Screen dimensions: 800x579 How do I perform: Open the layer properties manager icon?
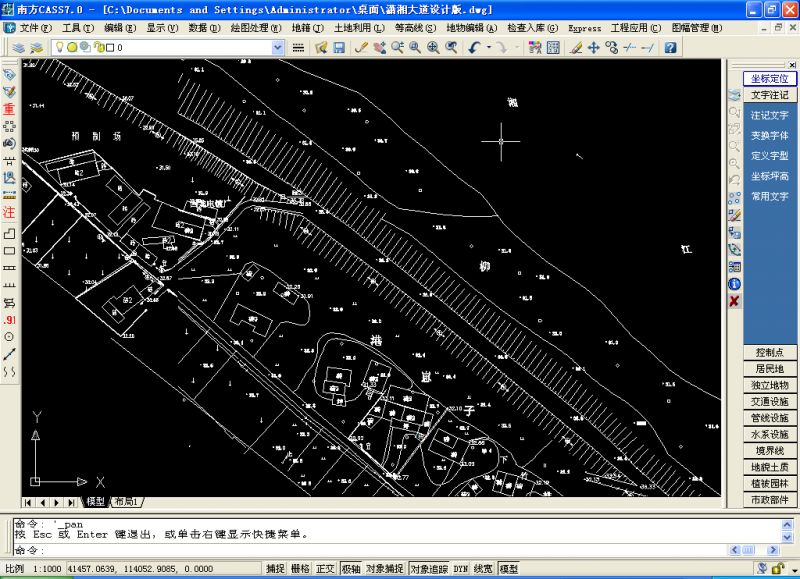coord(18,47)
